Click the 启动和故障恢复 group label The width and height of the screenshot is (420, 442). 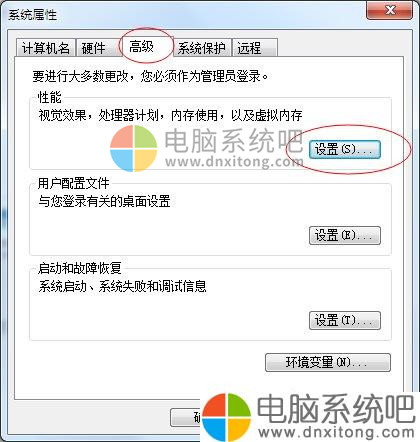click(x=79, y=268)
